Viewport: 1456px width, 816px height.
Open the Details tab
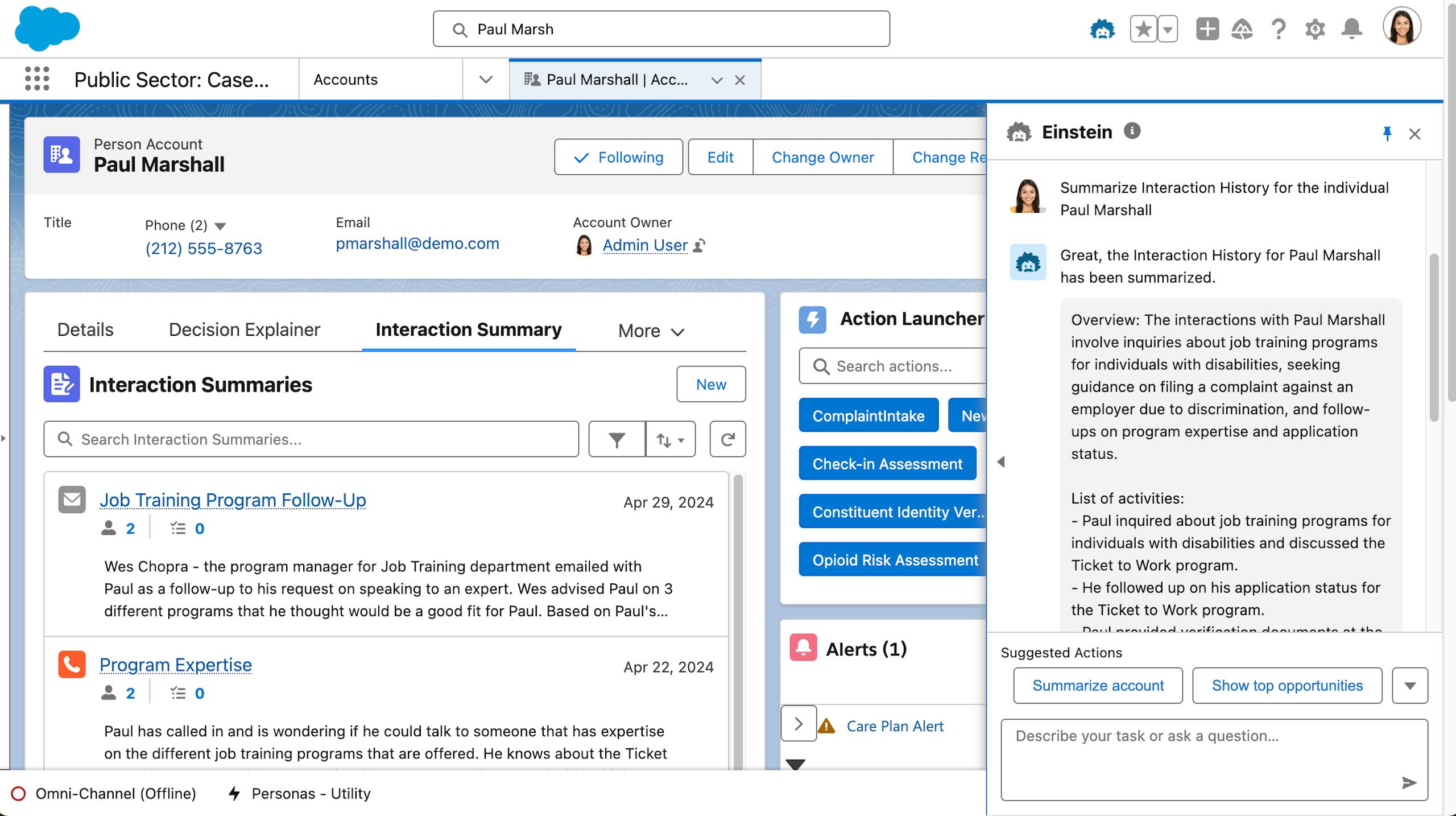click(x=85, y=329)
